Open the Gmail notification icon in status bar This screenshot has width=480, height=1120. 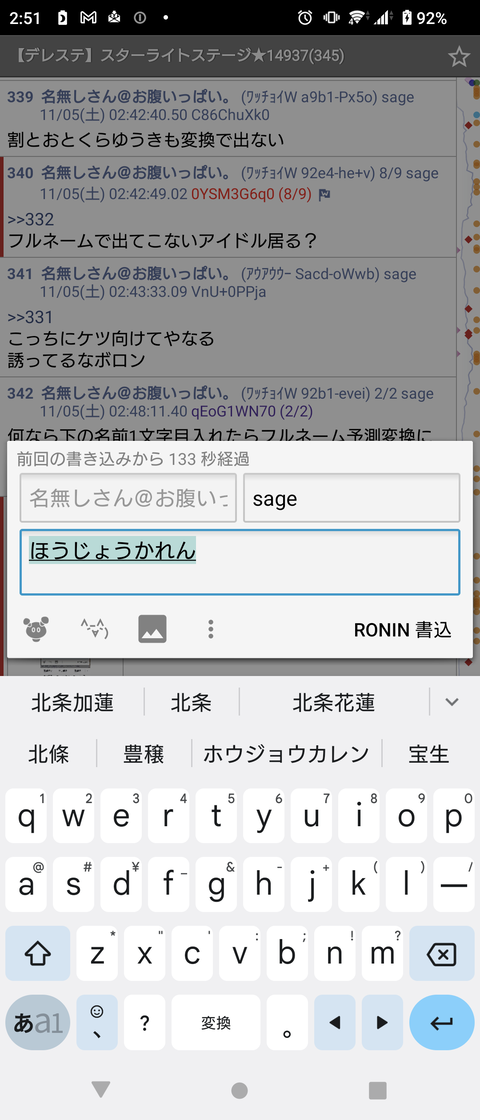click(88, 18)
